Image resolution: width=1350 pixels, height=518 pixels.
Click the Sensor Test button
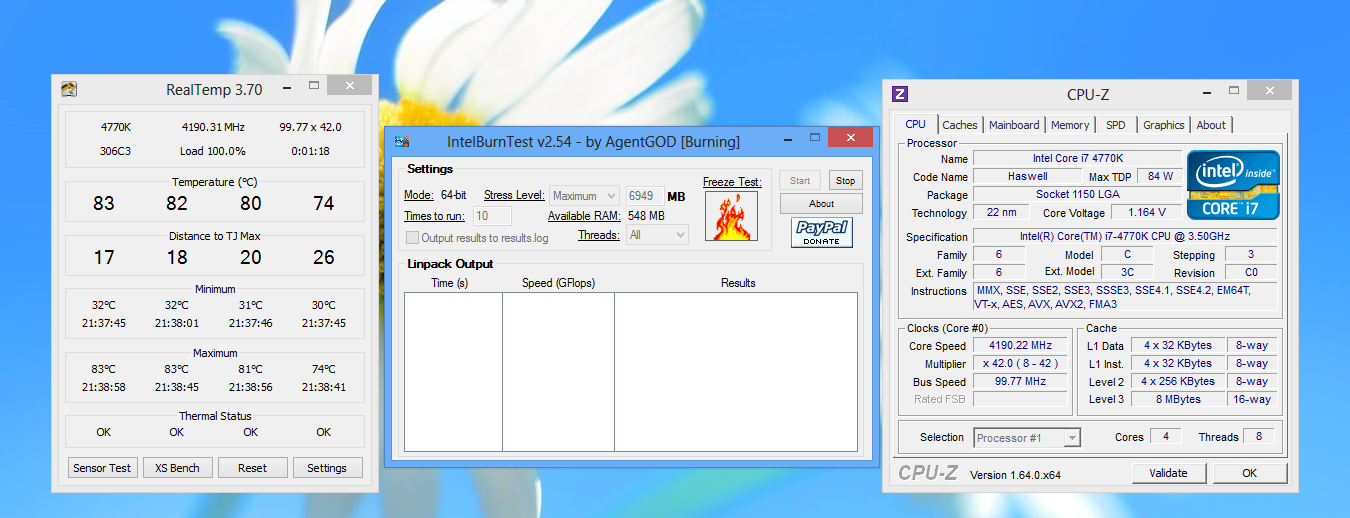[103, 468]
